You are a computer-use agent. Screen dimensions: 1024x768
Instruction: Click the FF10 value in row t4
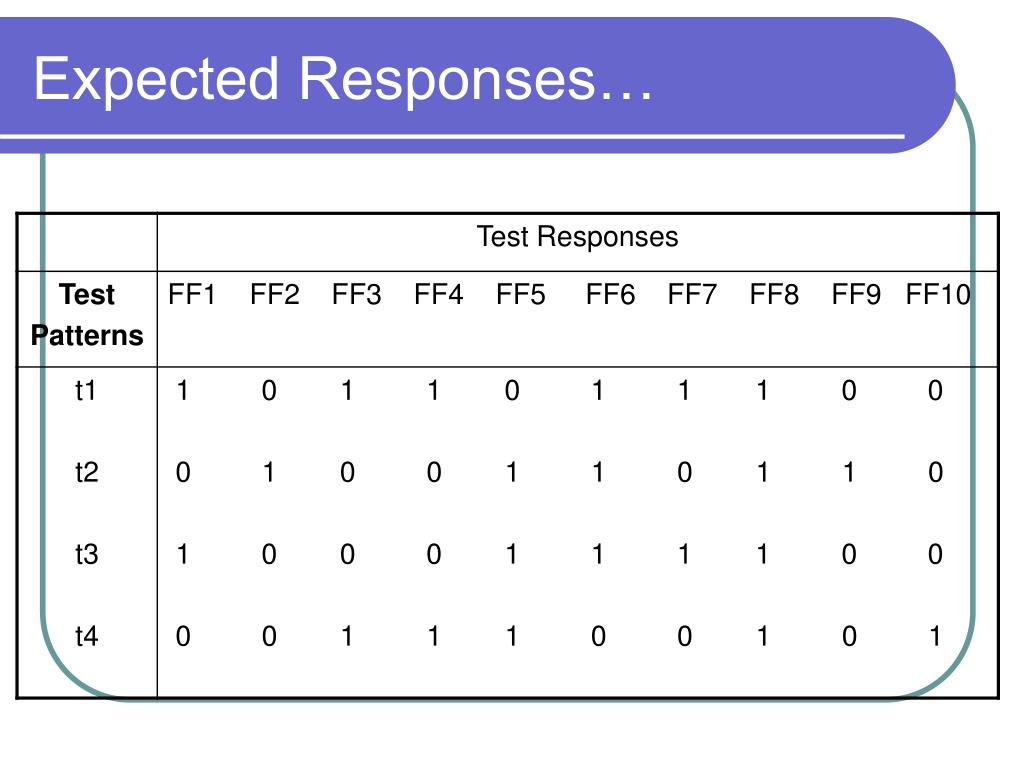(x=935, y=636)
